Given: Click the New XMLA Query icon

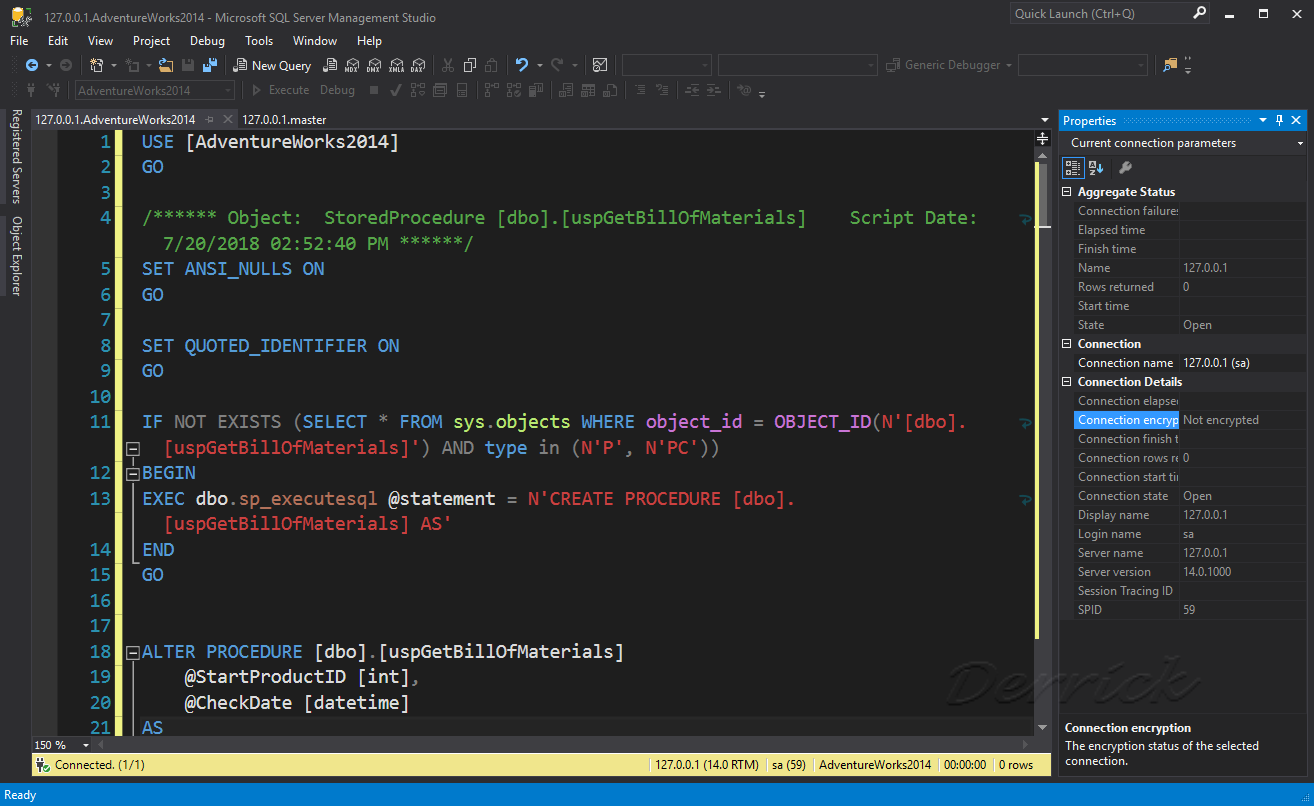Looking at the screenshot, I should pyautogui.click(x=397, y=64).
